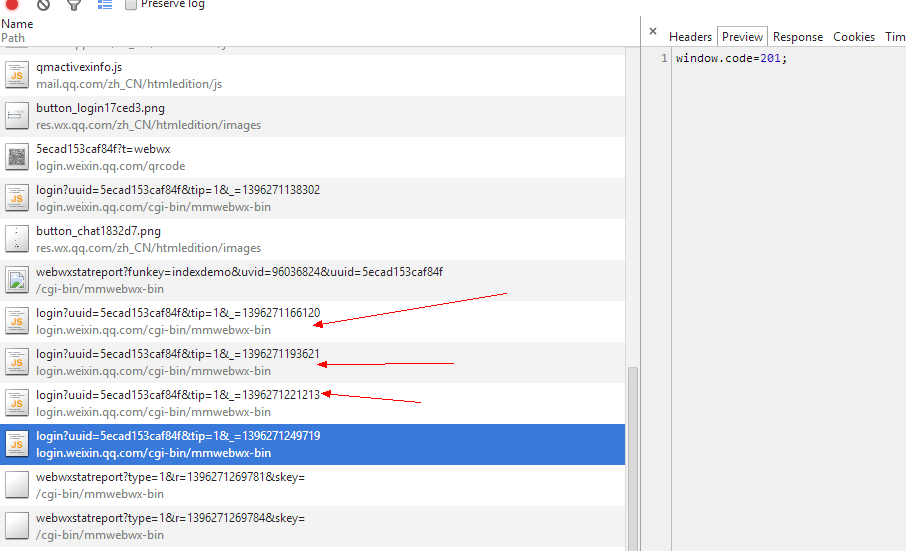Click image icon of webwxstatreport funkey=indexdemo
This screenshot has height=551, width=906.
(17, 280)
